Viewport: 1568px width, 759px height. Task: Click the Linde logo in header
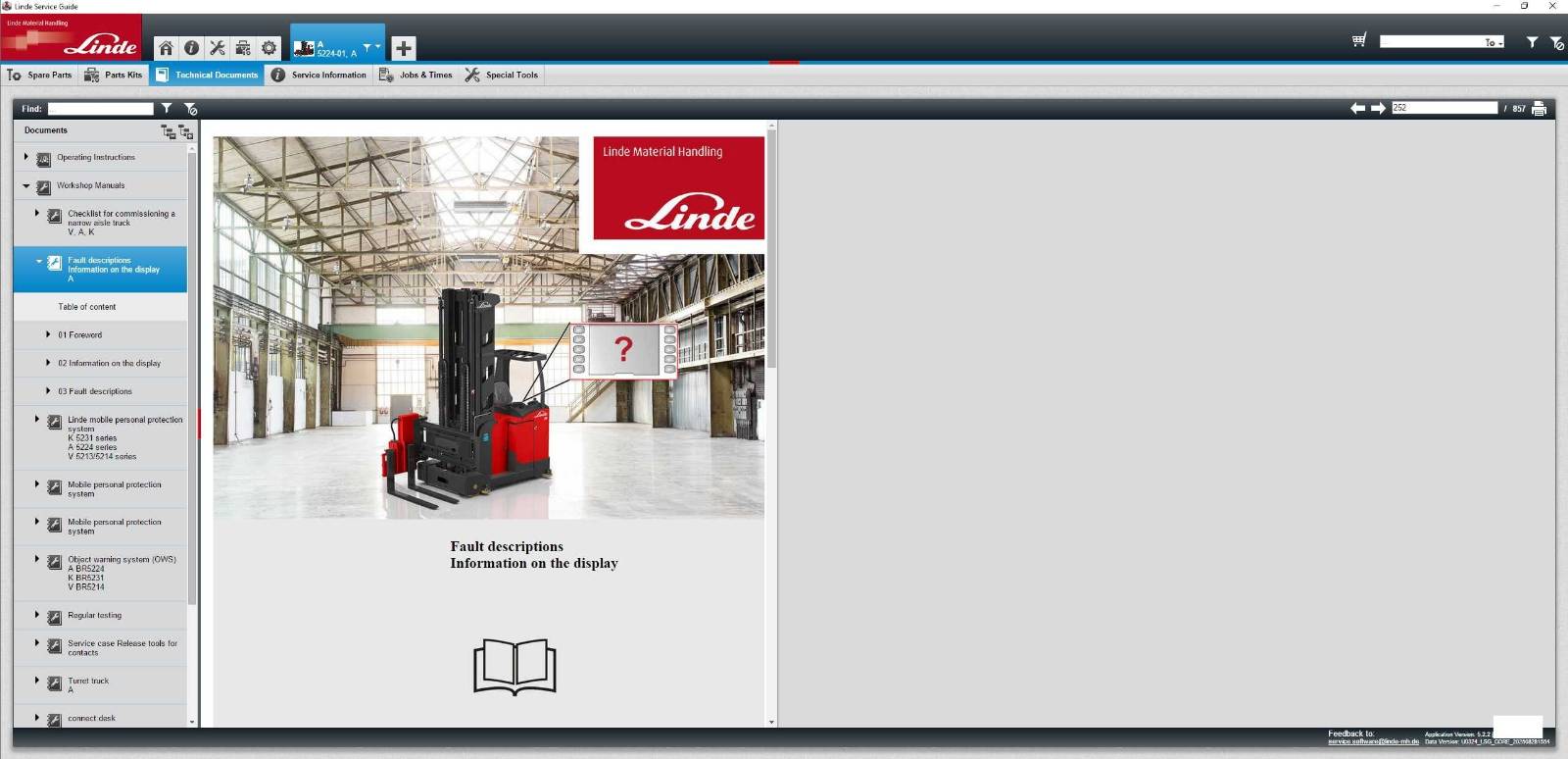coord(71,37)
